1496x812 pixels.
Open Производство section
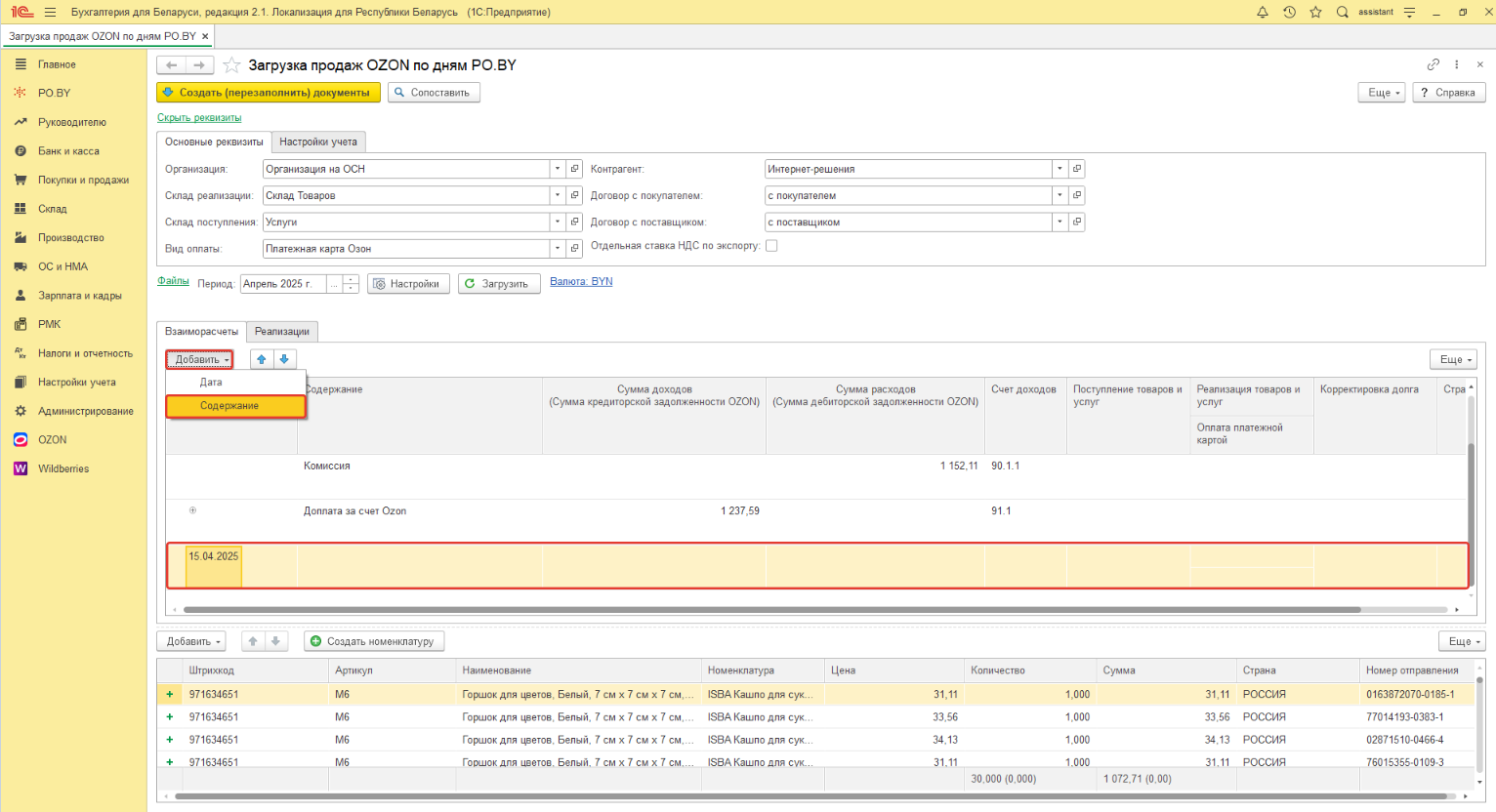click(x=73, y=237)
